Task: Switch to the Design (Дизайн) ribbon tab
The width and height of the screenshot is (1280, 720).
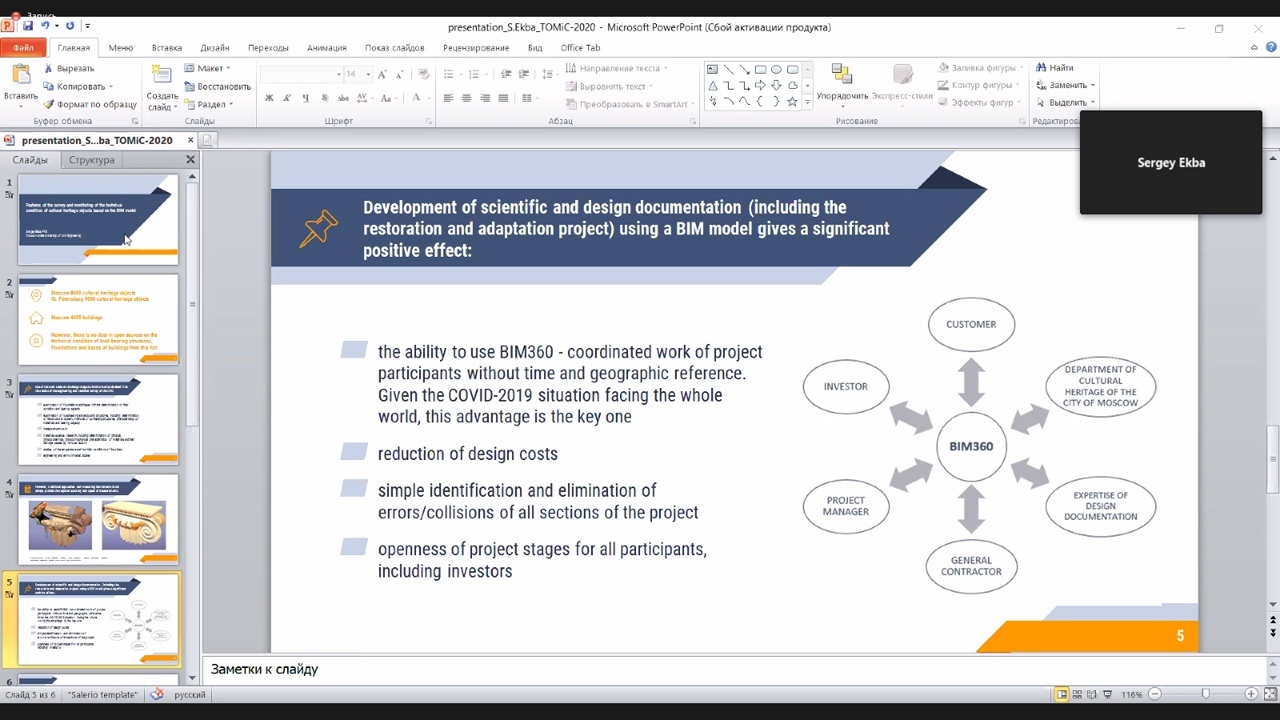Action: pos(214,47)
